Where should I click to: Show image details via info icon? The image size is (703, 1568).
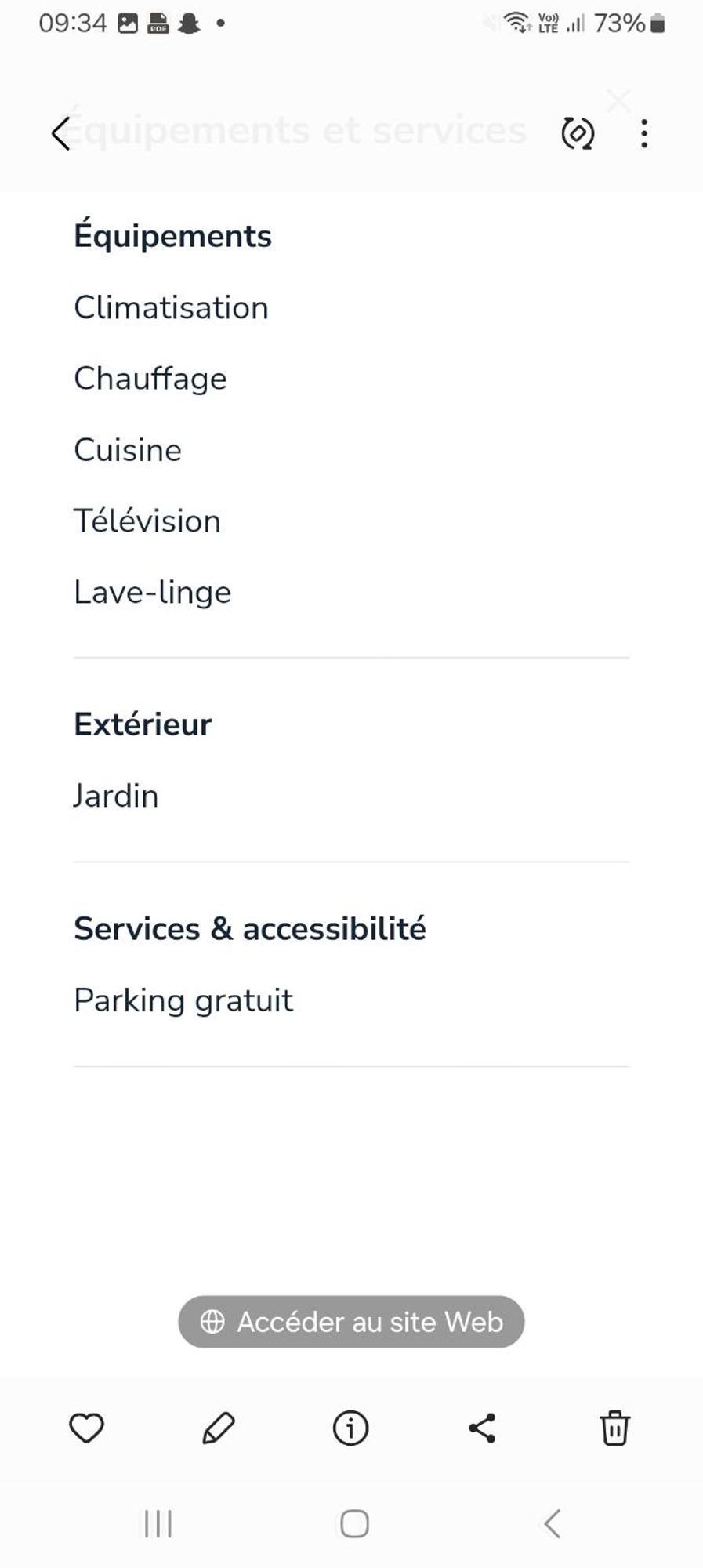point(350,1428)
